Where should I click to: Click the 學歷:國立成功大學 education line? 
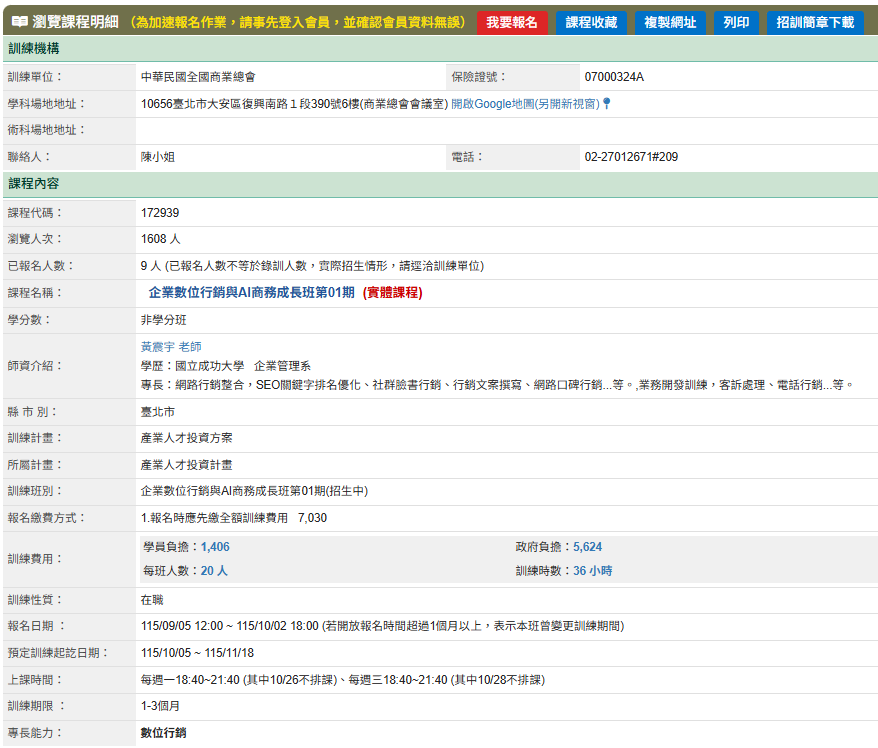226,366
